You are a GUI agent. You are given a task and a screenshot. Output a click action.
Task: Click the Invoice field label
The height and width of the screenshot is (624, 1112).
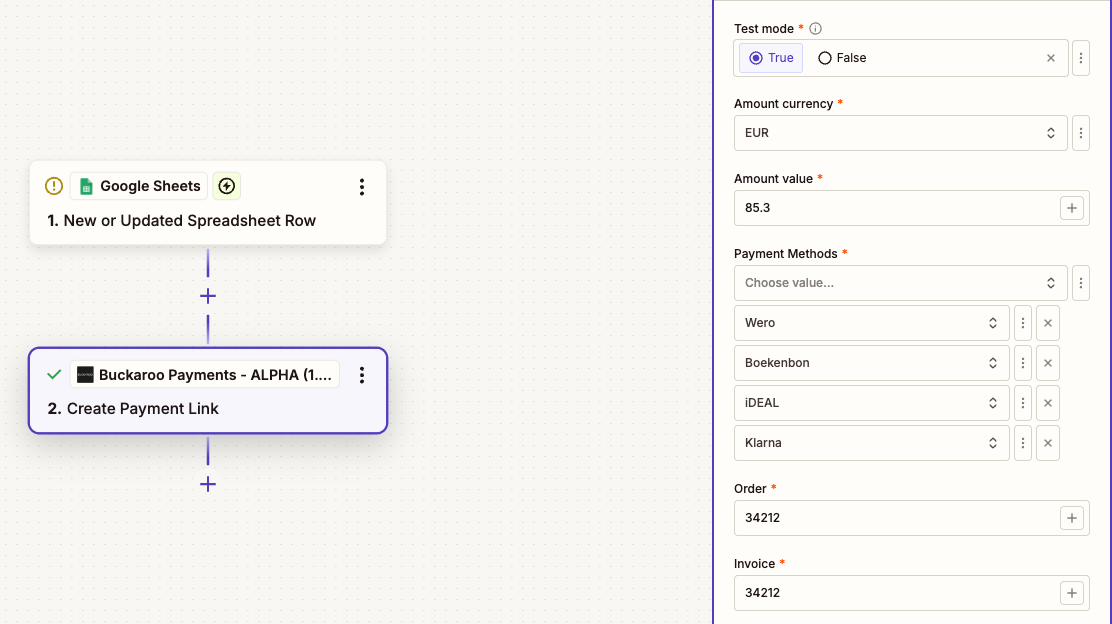[755, 564]
